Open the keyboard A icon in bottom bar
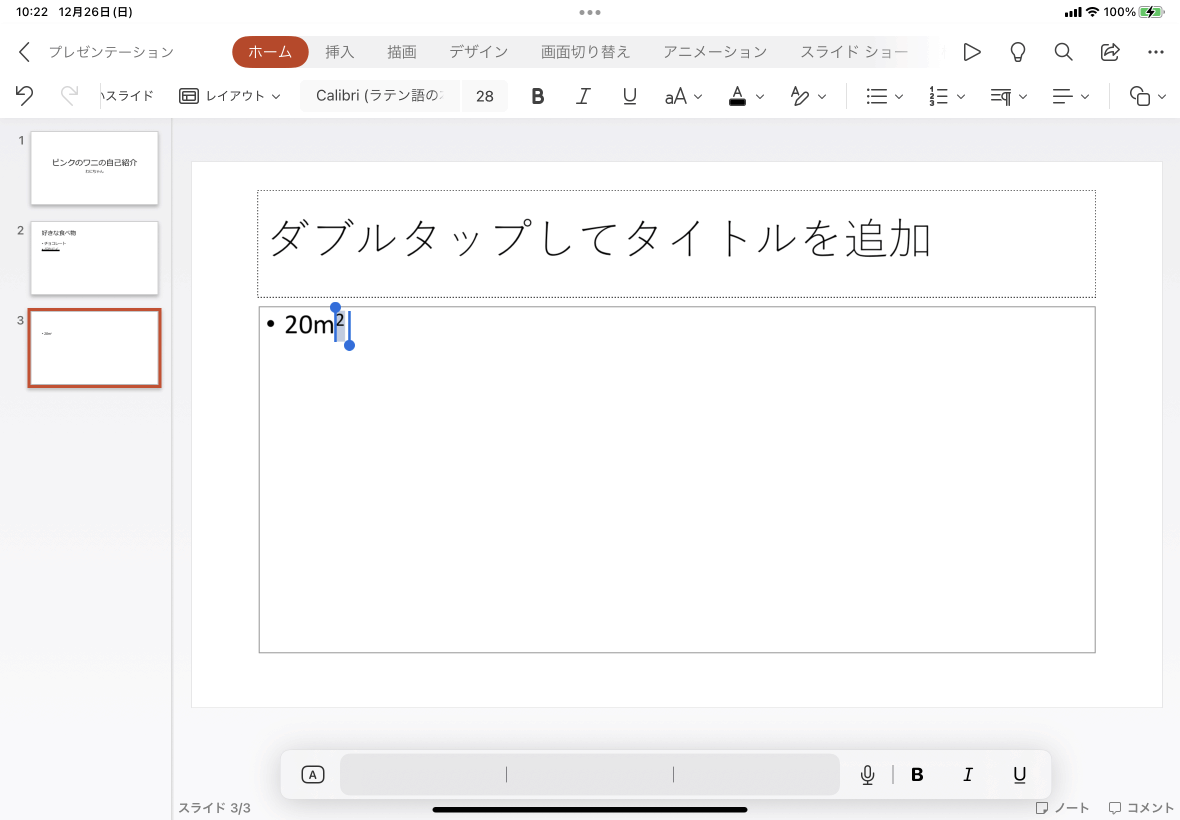 pos(312,774)
